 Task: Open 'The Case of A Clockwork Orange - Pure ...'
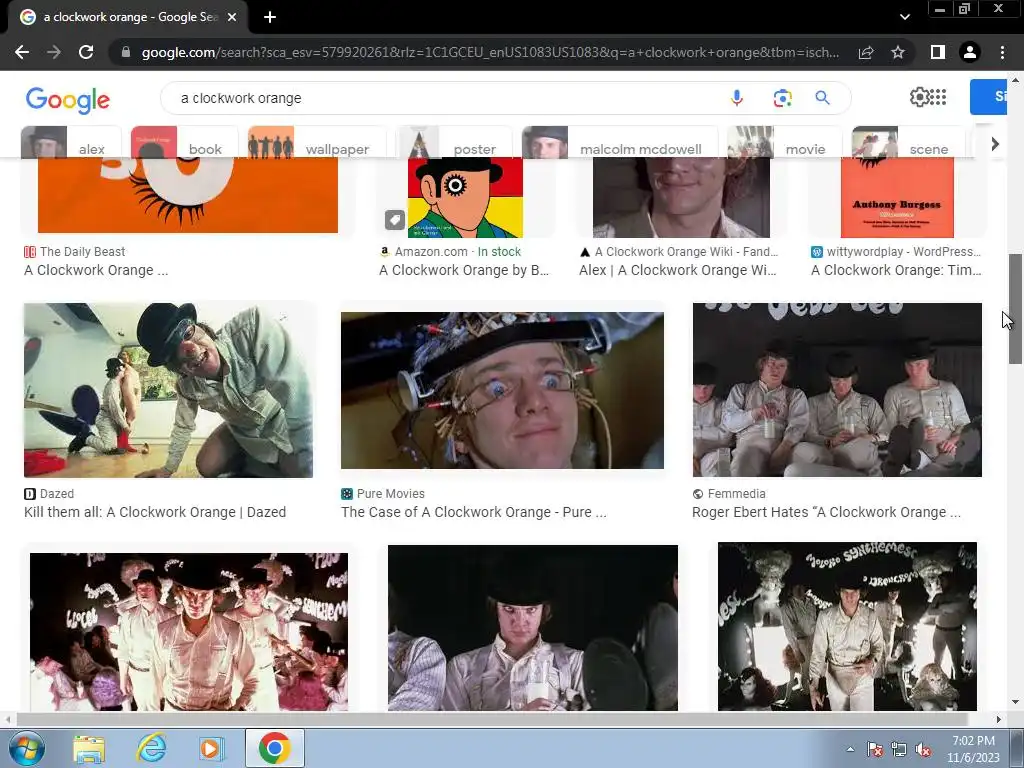pyautogui.click(x=473, y=512)
